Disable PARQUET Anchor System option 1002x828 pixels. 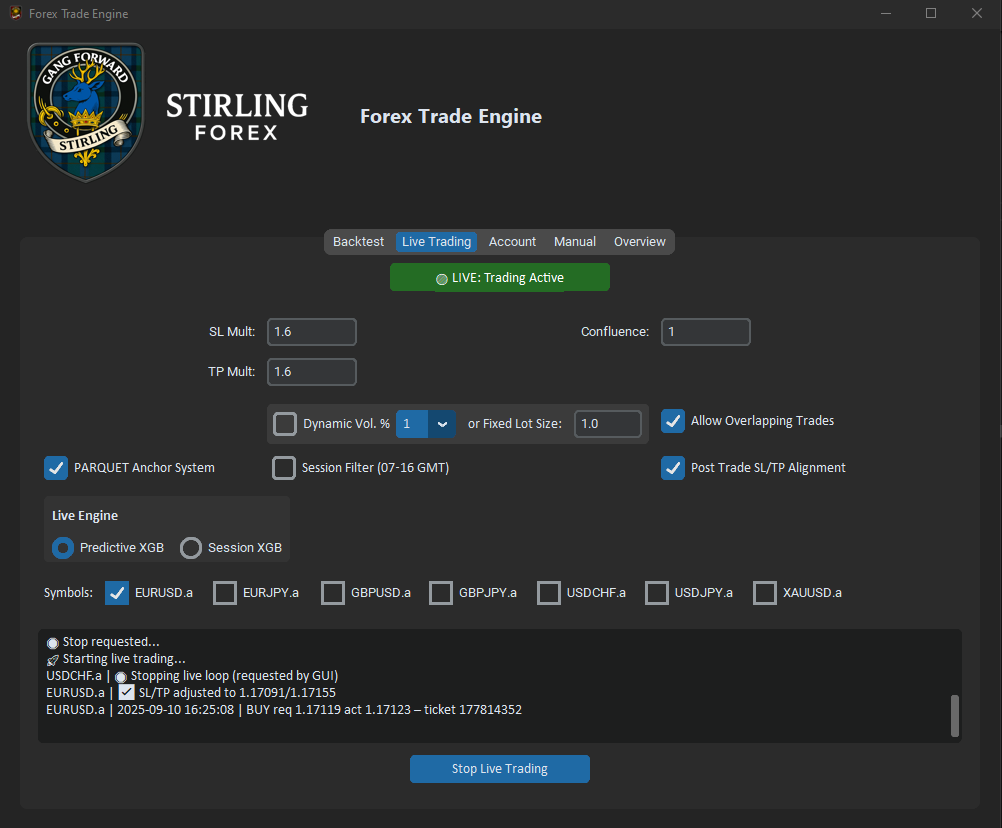click(x=56, y=467)
